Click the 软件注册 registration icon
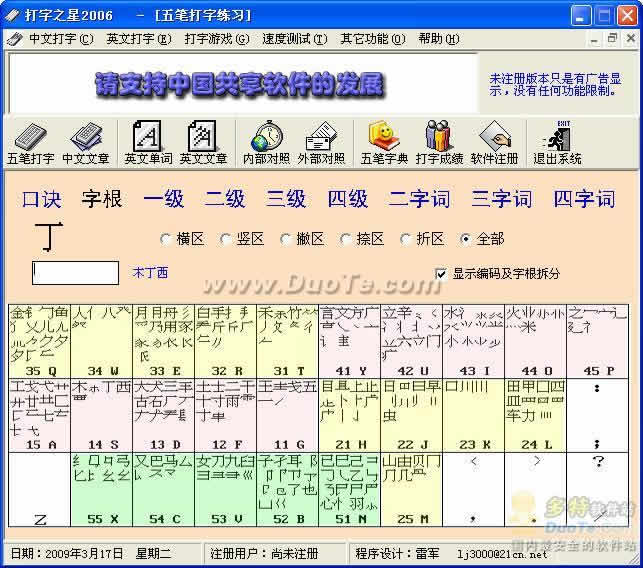Viewport: 643px width, 568px height. tap(494, 141)
